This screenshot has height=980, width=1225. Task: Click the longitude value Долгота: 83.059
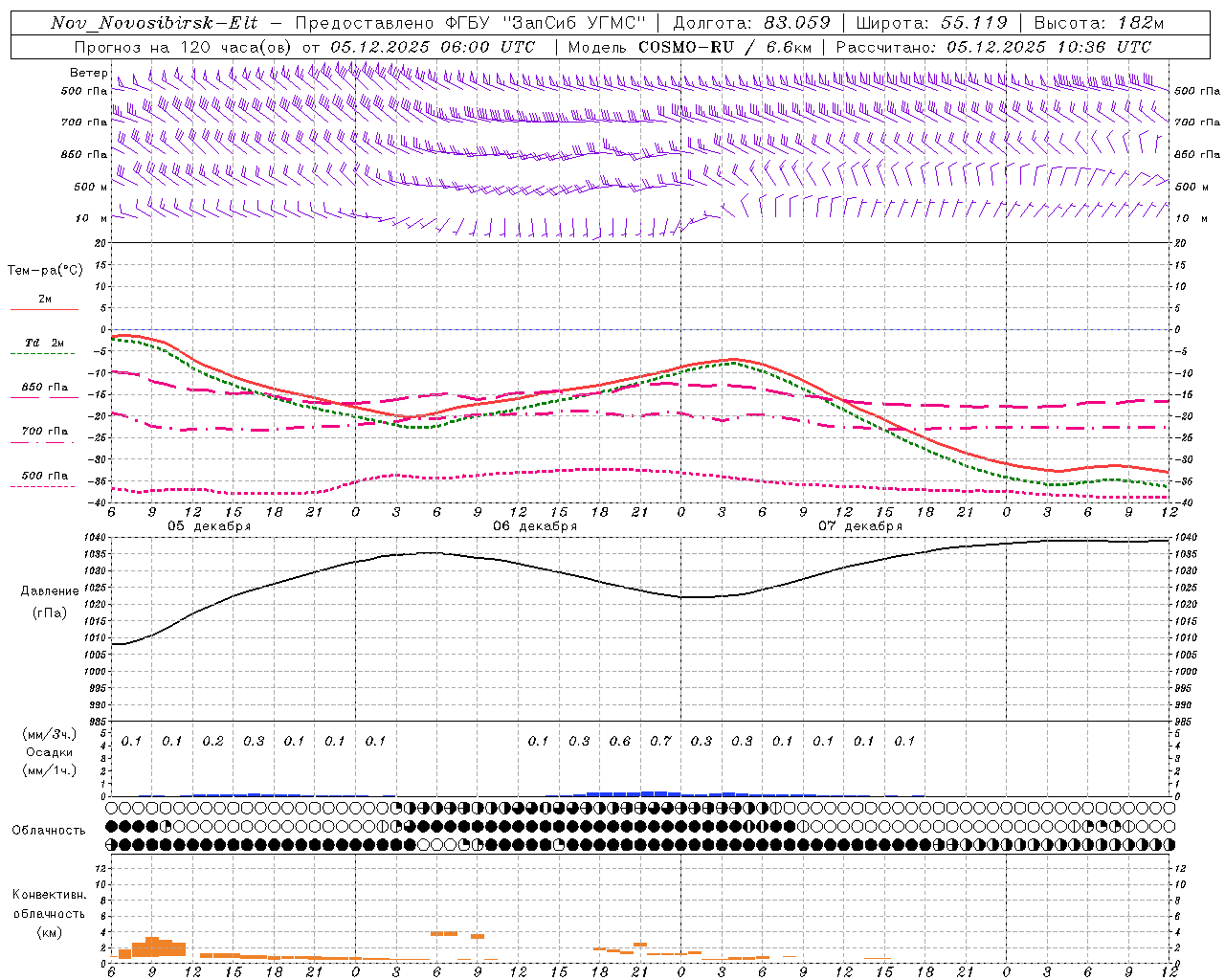[752, 23]
